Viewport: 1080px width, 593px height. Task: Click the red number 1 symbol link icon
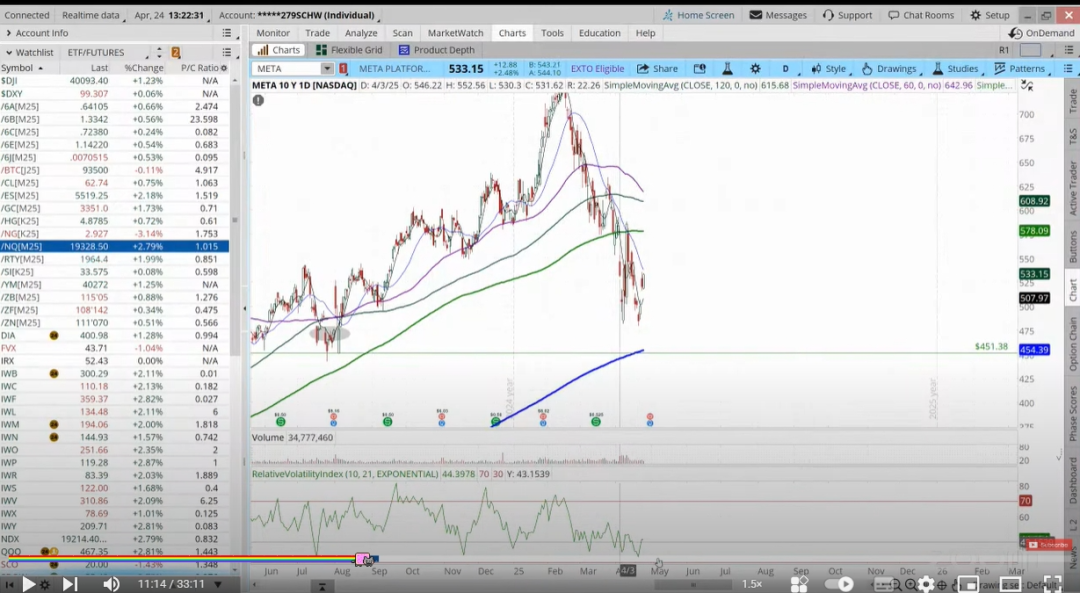pos(343,68)
